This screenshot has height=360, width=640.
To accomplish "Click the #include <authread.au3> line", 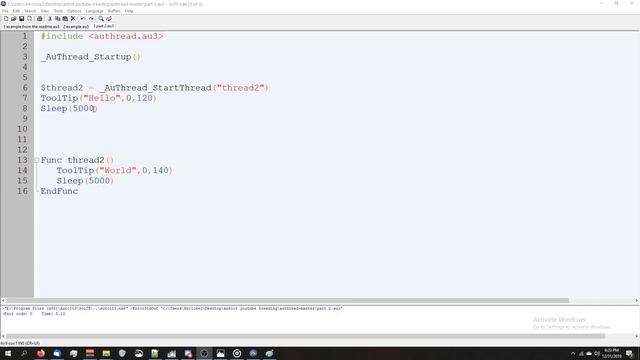I will click(x=102, y=36).
